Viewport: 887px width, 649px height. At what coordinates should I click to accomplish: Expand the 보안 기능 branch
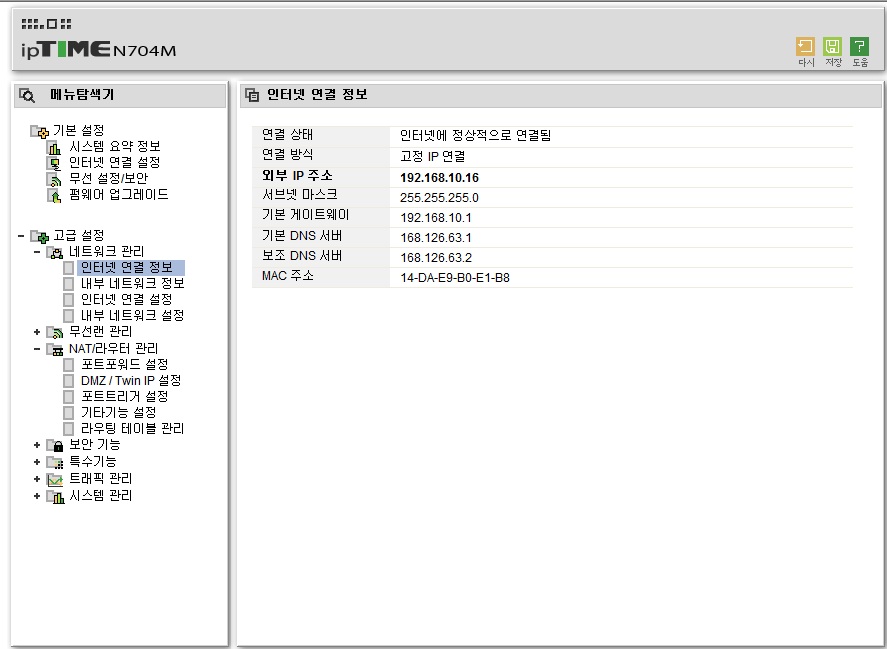pyautogui.click(x=37, y=445)
